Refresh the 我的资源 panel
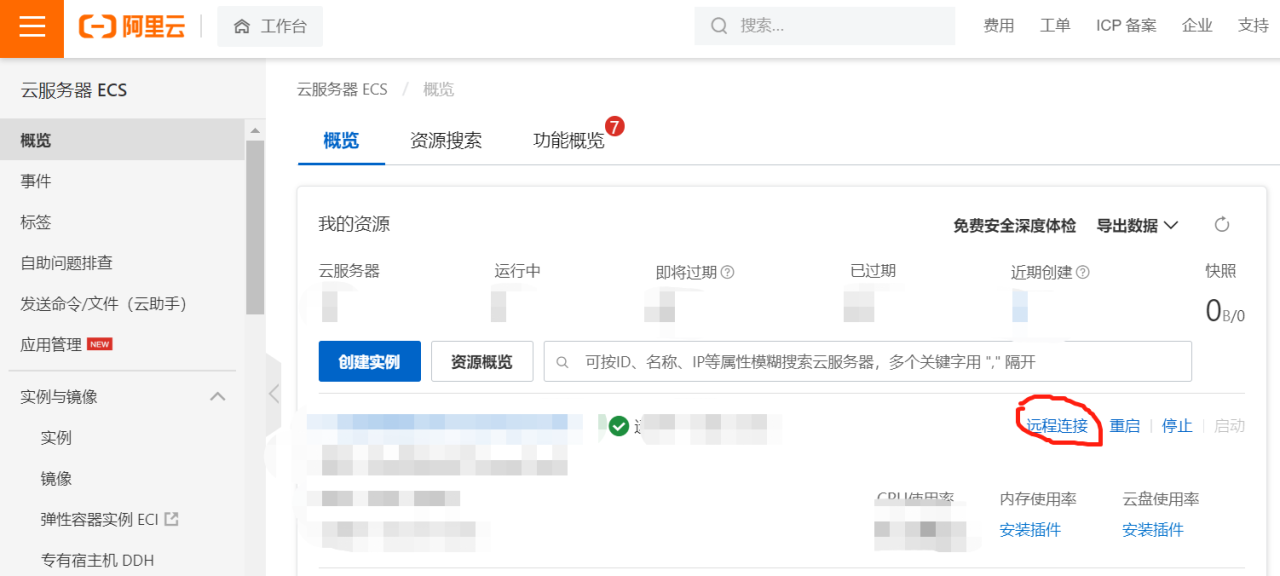The image size is (1280, 576). click(1221, 225)
